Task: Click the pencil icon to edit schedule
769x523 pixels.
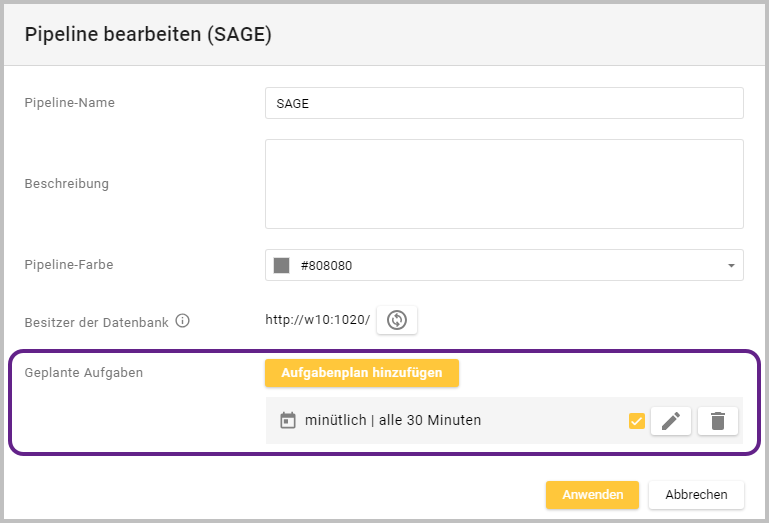Action: 670,421
